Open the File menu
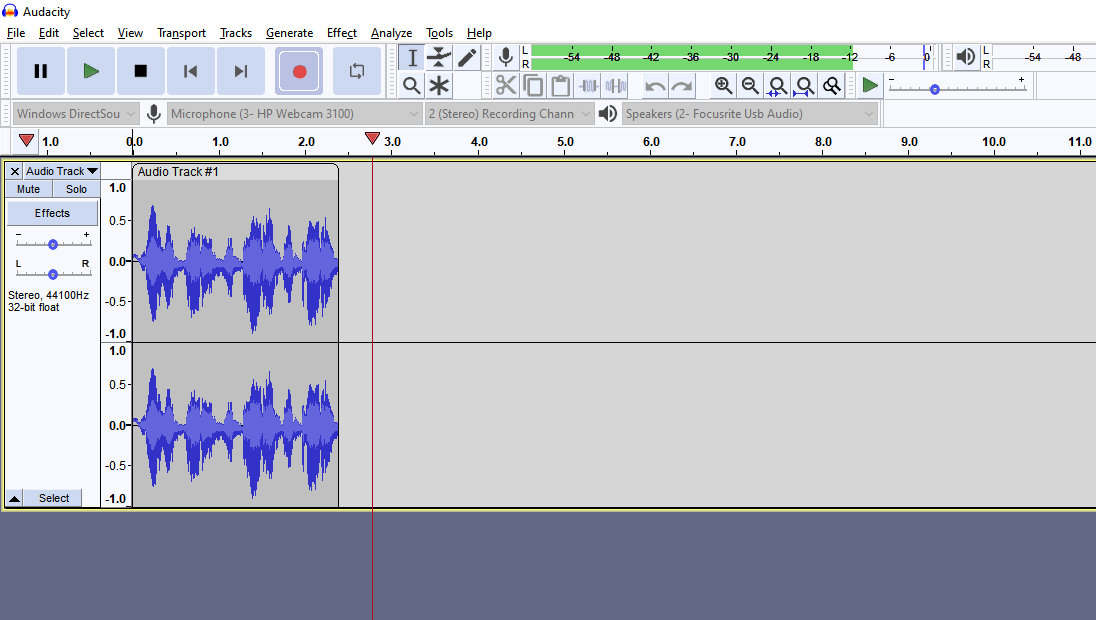This screenshot has width=1096, height=620. click(x=15, y=33)
